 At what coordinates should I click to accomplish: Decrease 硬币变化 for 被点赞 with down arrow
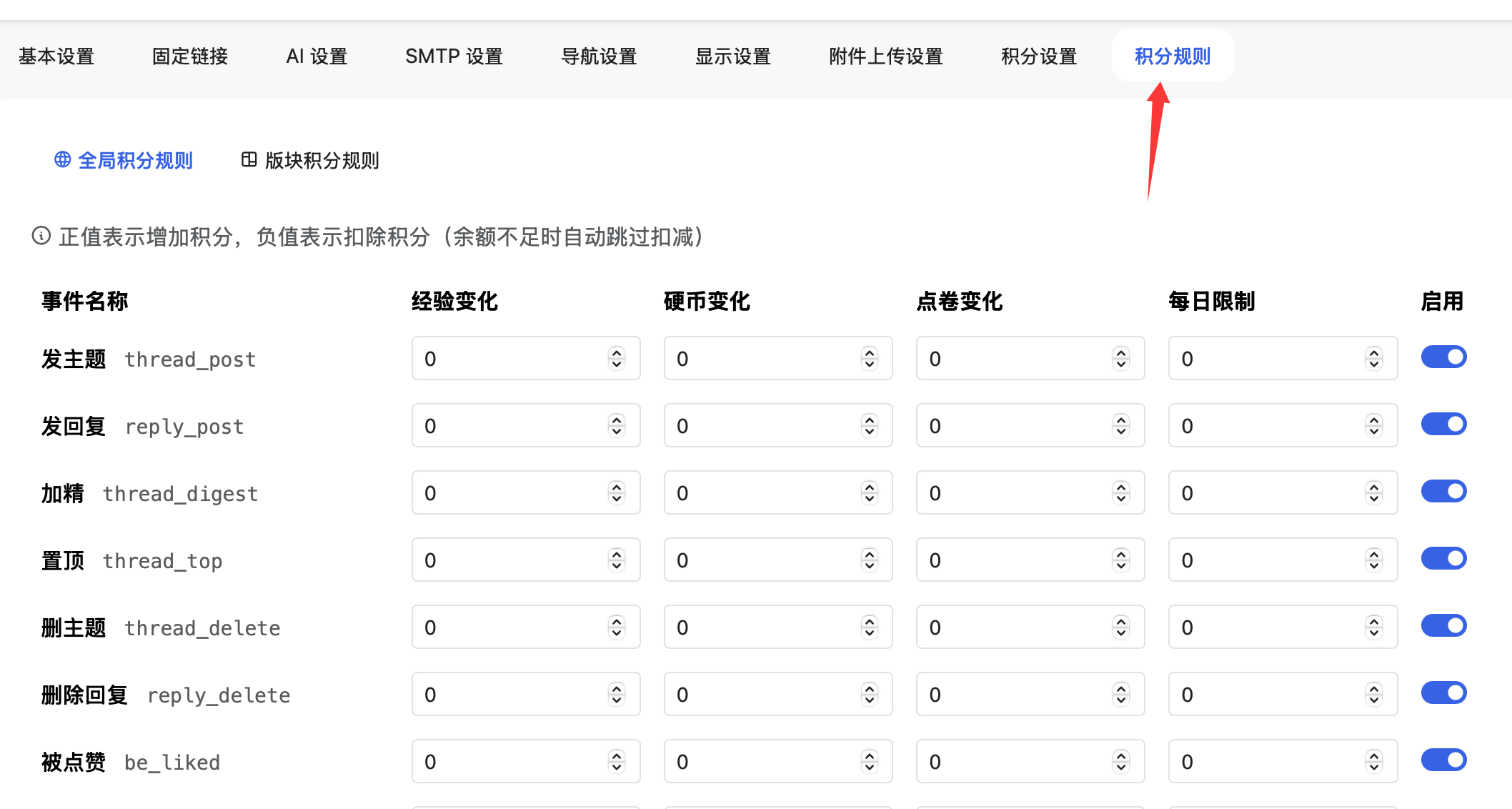click(x=869, y=768)
